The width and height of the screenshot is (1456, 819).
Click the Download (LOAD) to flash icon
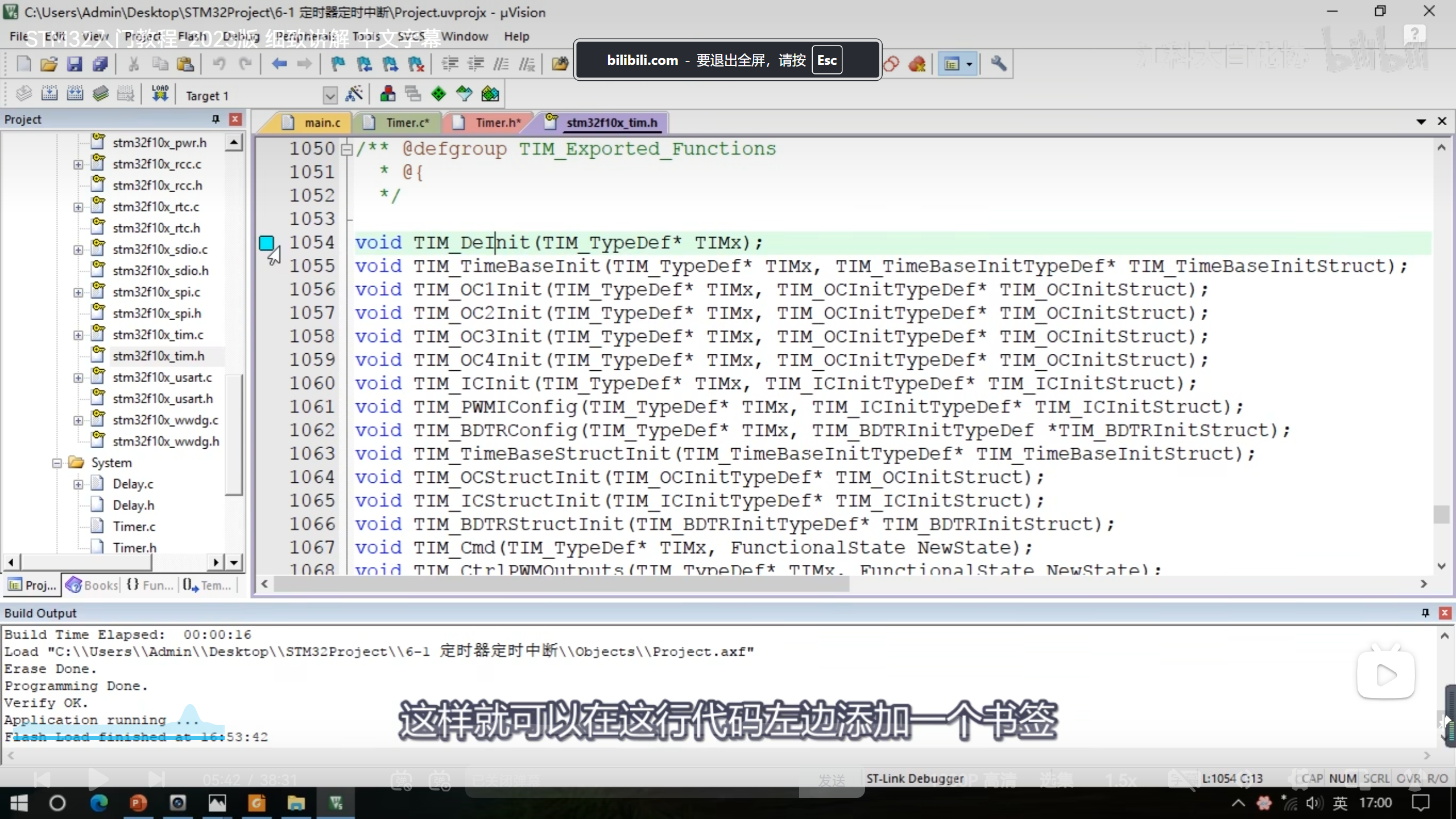coord(160,94)
